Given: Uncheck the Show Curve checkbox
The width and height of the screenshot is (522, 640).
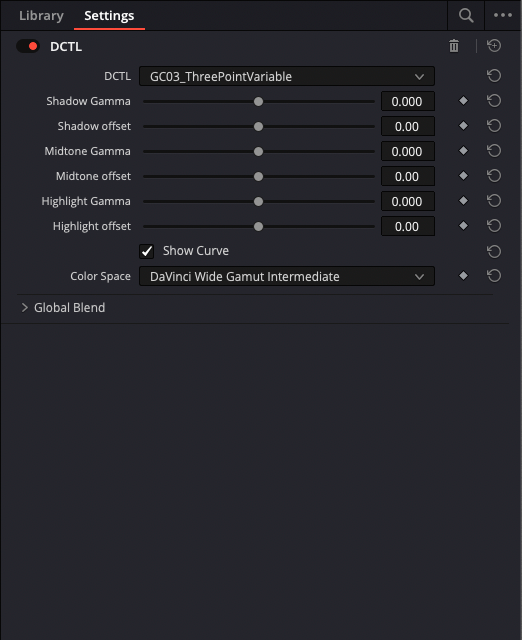Looking at the screenshot, I should tap(147, 251).
